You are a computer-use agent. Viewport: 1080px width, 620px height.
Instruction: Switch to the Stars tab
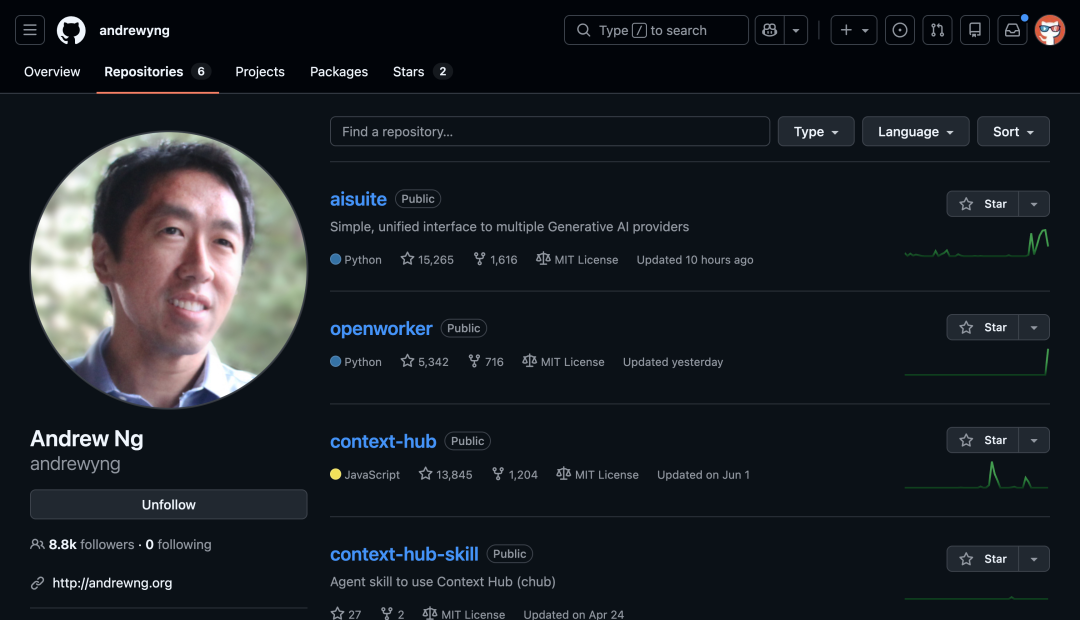pyautogui.click(x=422, y=72)
